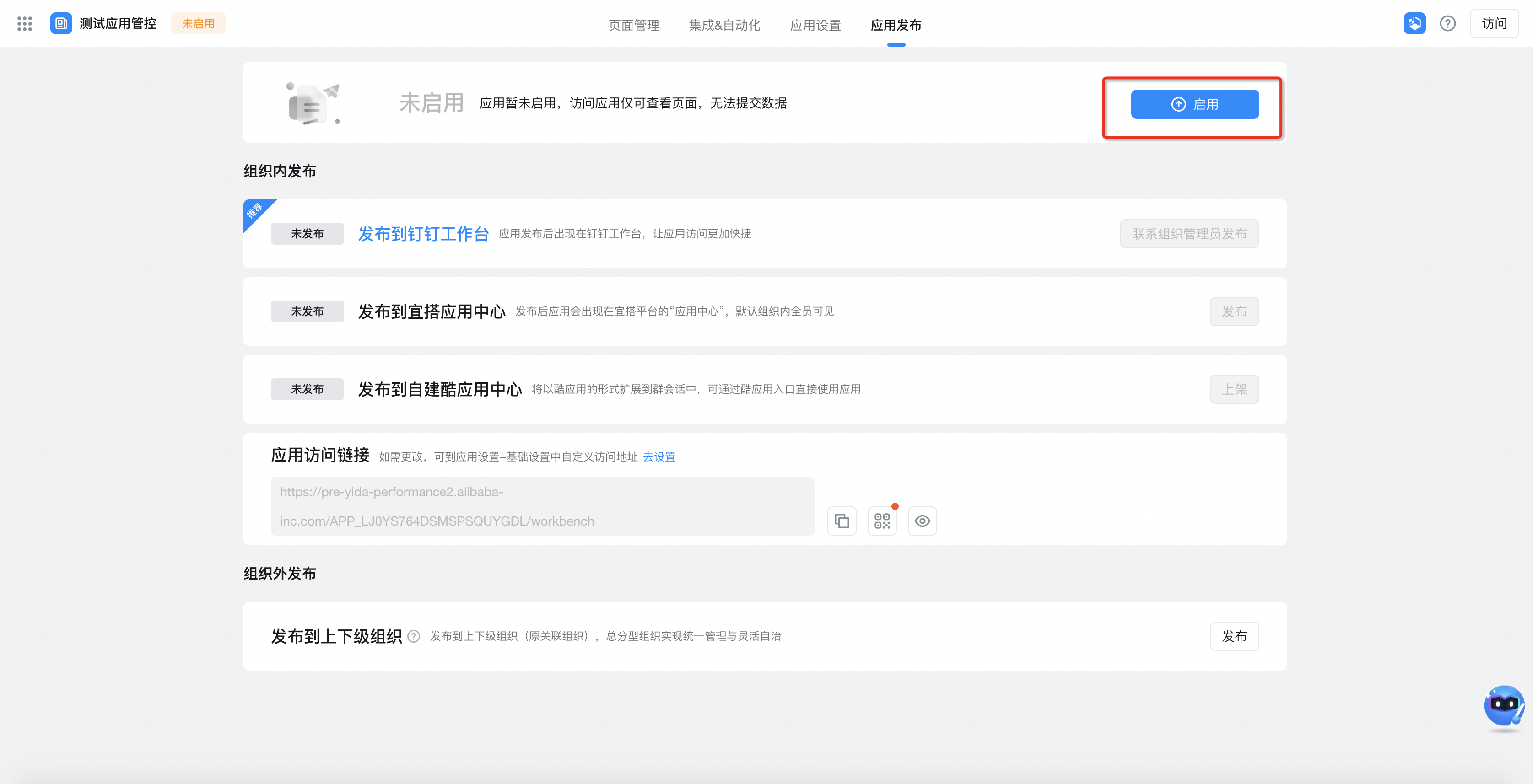Image resolution: width=1533 pixels, height=784 pixels.
Task: Click the orange 未启用 status badge
Action: [198, 24]
